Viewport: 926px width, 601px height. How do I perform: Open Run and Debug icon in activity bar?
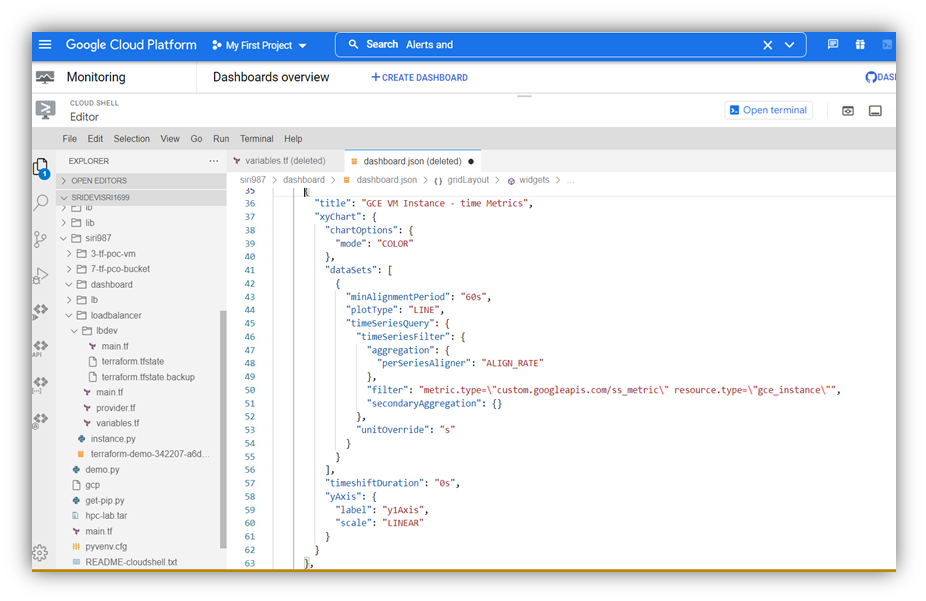40,275
